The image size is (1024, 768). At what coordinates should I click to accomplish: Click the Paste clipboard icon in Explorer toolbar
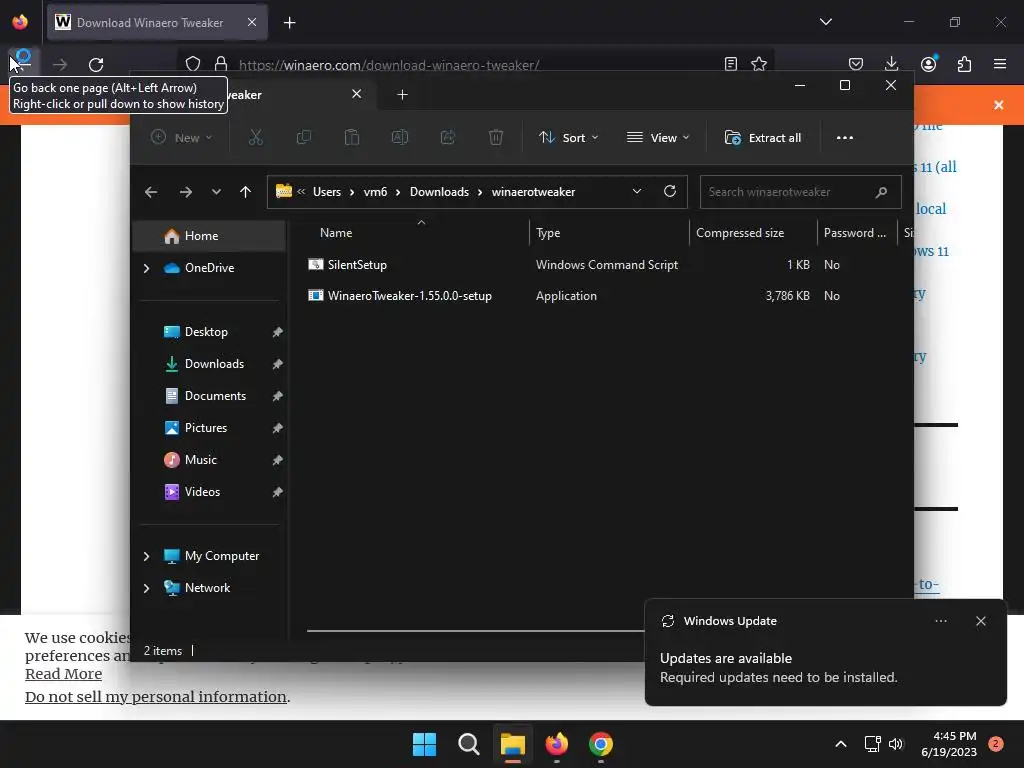tap(352, 138)
